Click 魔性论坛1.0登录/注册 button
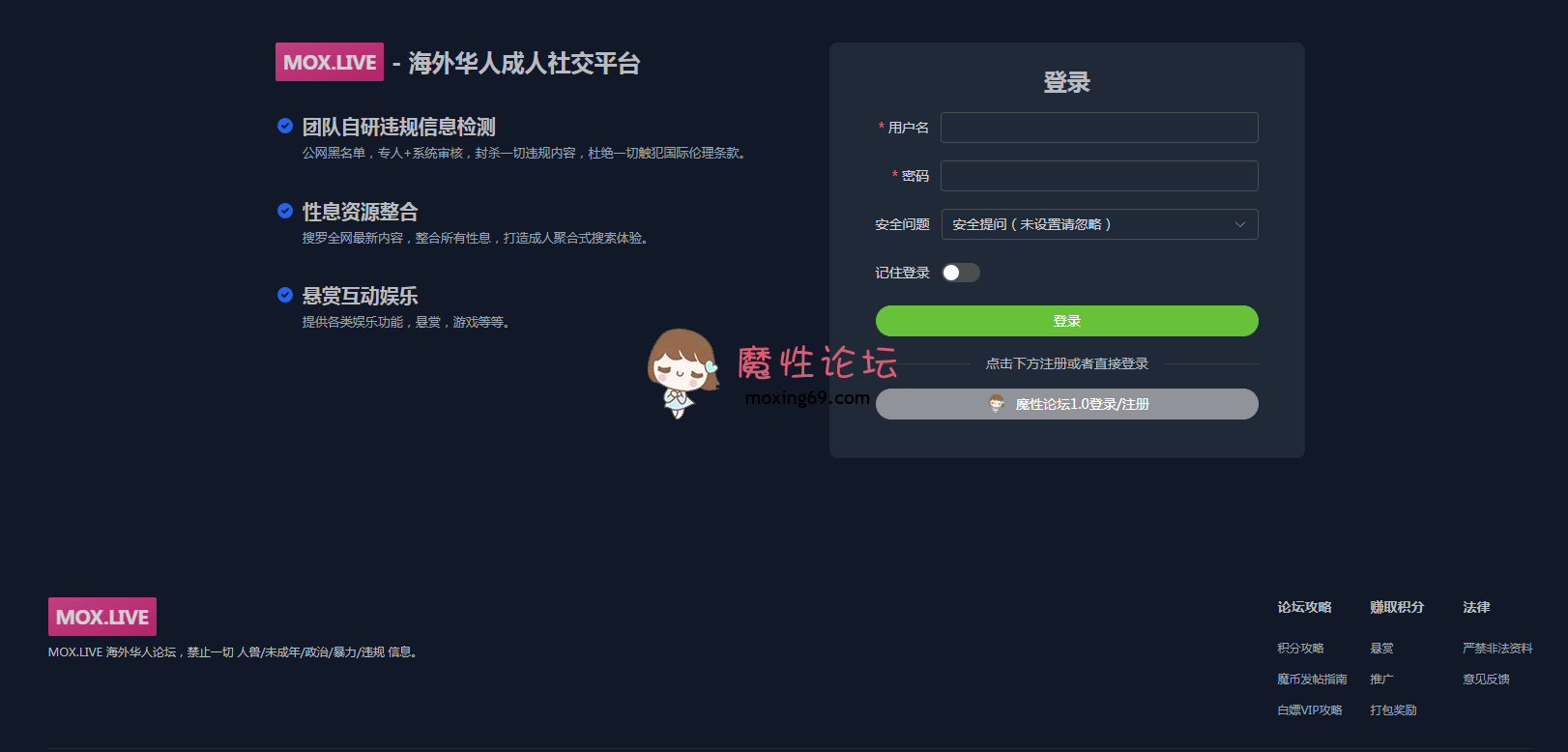Image resolution: width=1568 pixels, height=752 pixels. [x=1067, y=404]
